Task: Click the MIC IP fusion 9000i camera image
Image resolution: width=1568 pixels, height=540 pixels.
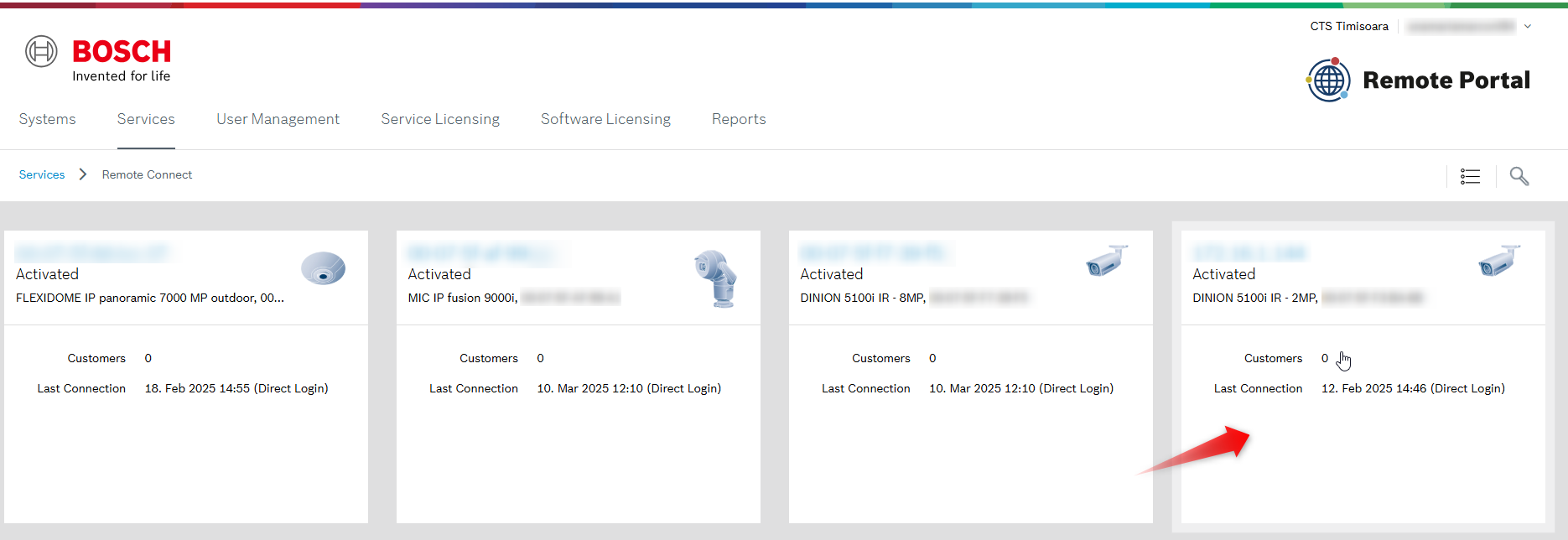Action: (715, 278)
